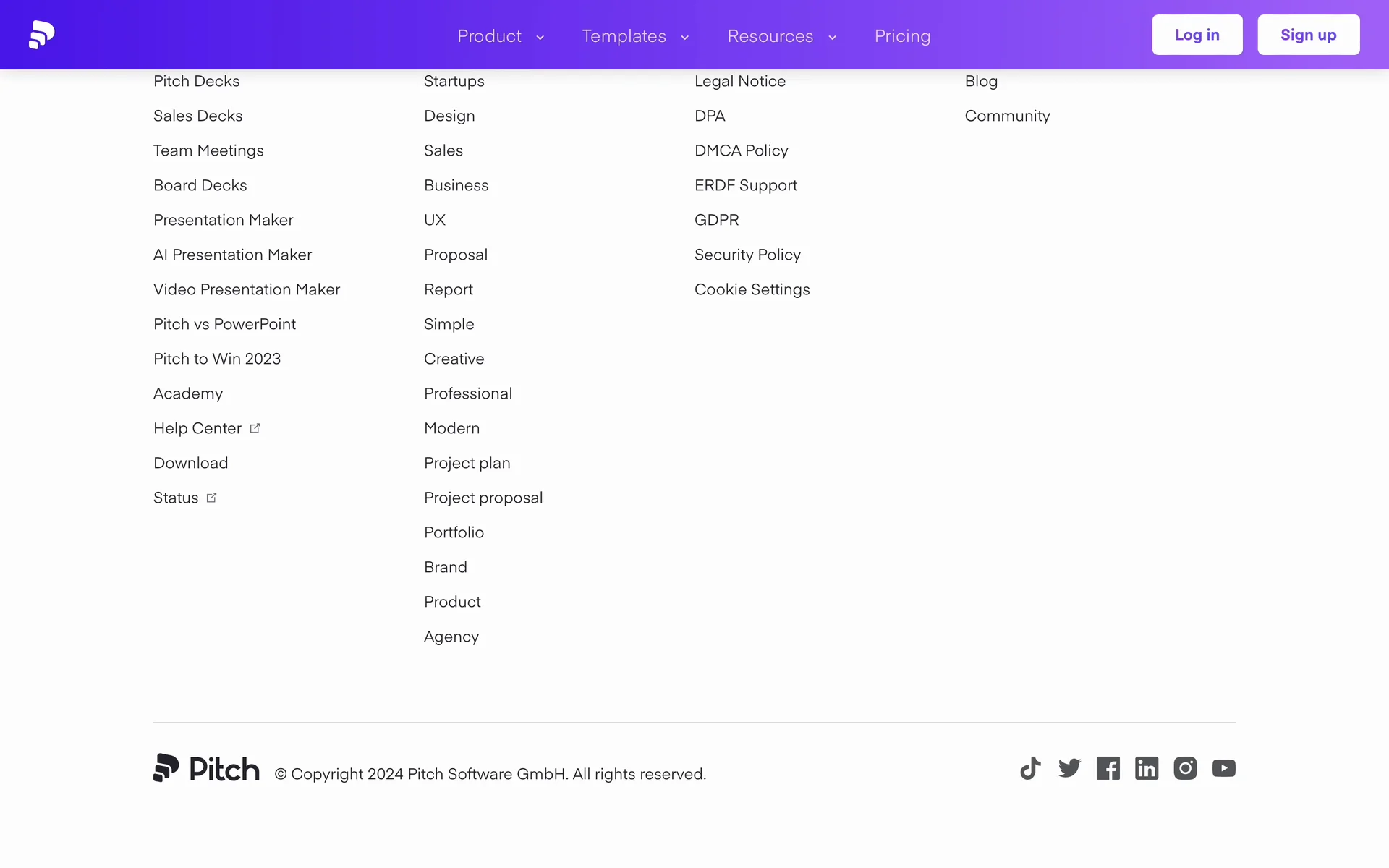Select AI Presentation Maker link
The height and width of the screenshot is (868, 1389).
[232, 255]
